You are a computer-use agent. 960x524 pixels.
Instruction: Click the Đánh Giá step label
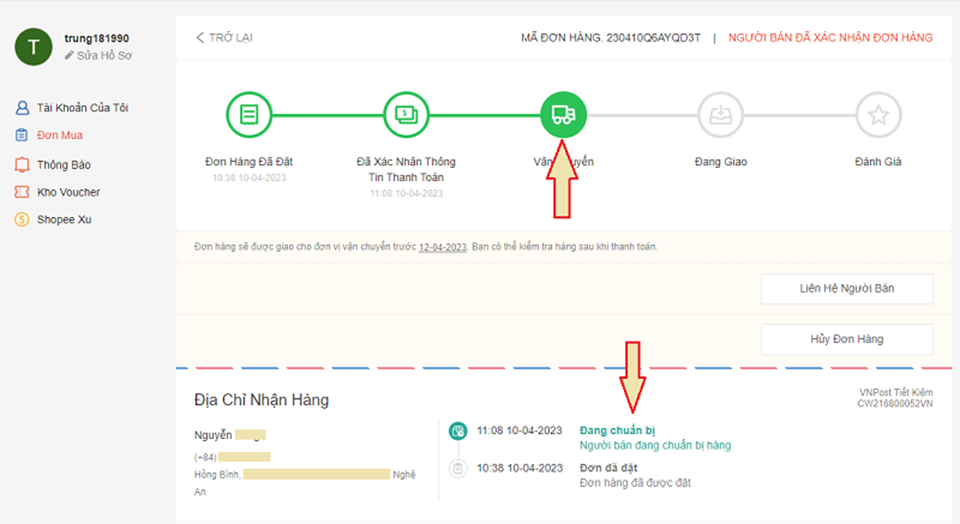pyautogui.click(x=878, y=162)
